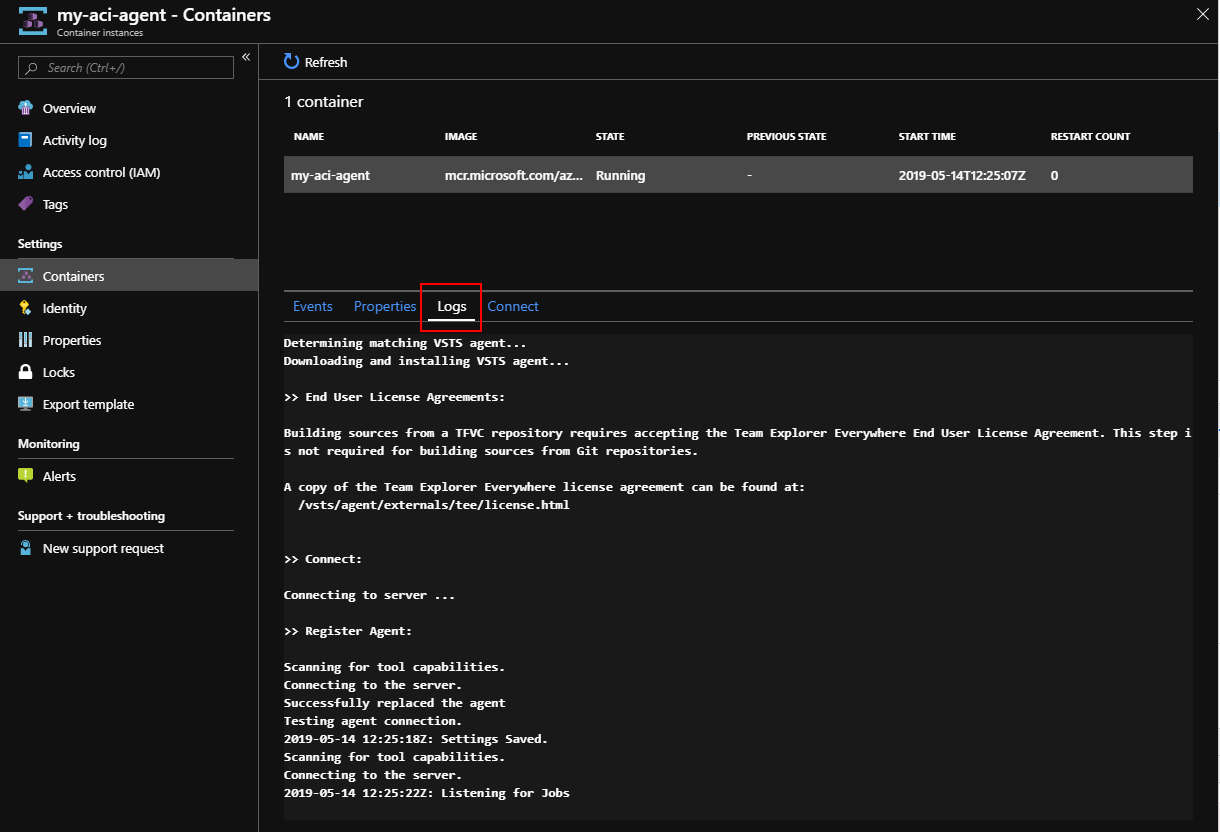Click the New support request icon
The height and width of the screenshot is (832, 1220).
coord(25,548)
